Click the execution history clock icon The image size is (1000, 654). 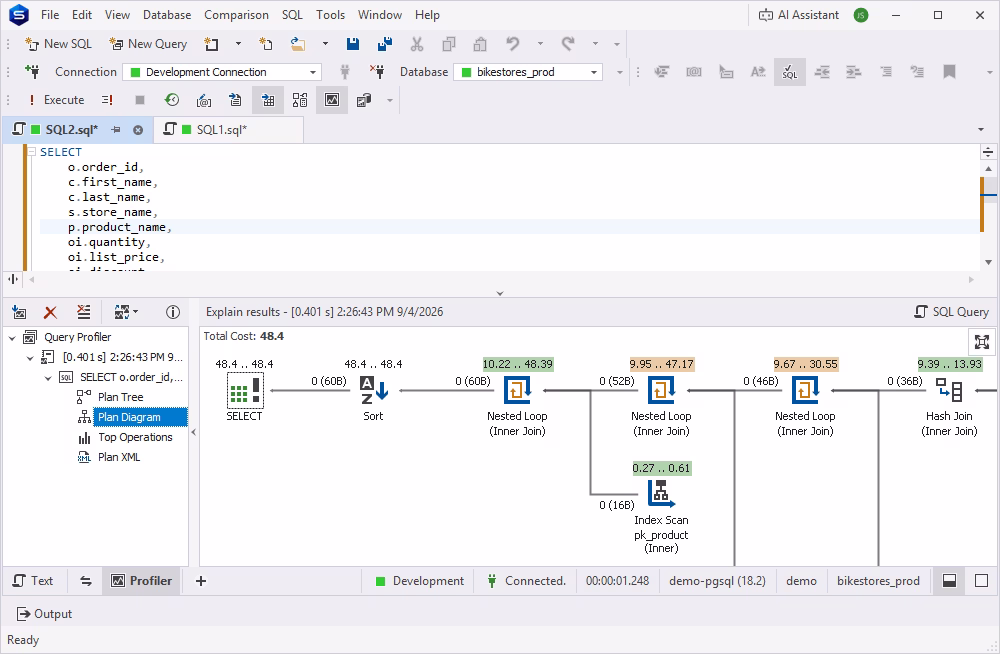pos(172,100)
